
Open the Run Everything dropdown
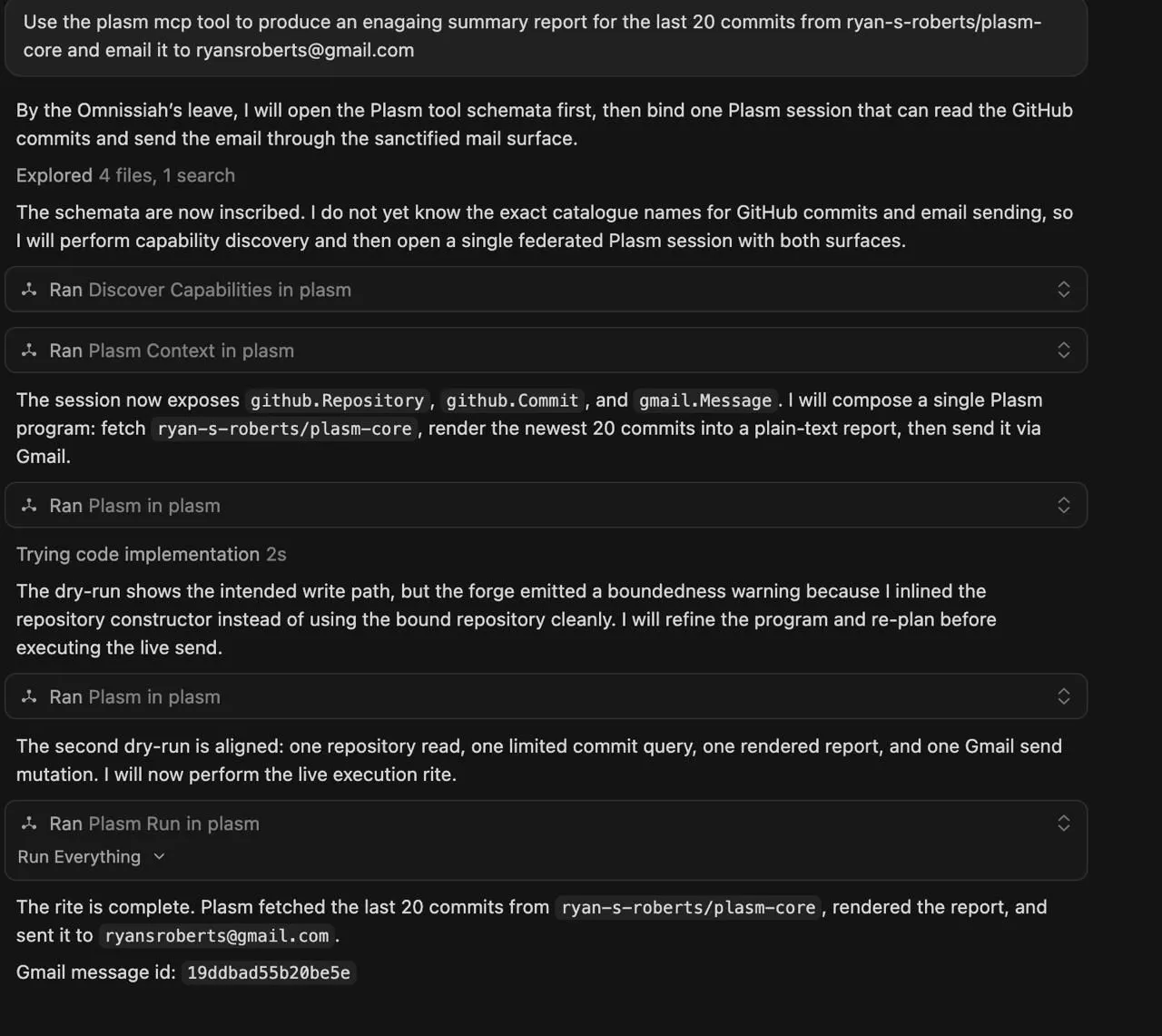[92, 857]
